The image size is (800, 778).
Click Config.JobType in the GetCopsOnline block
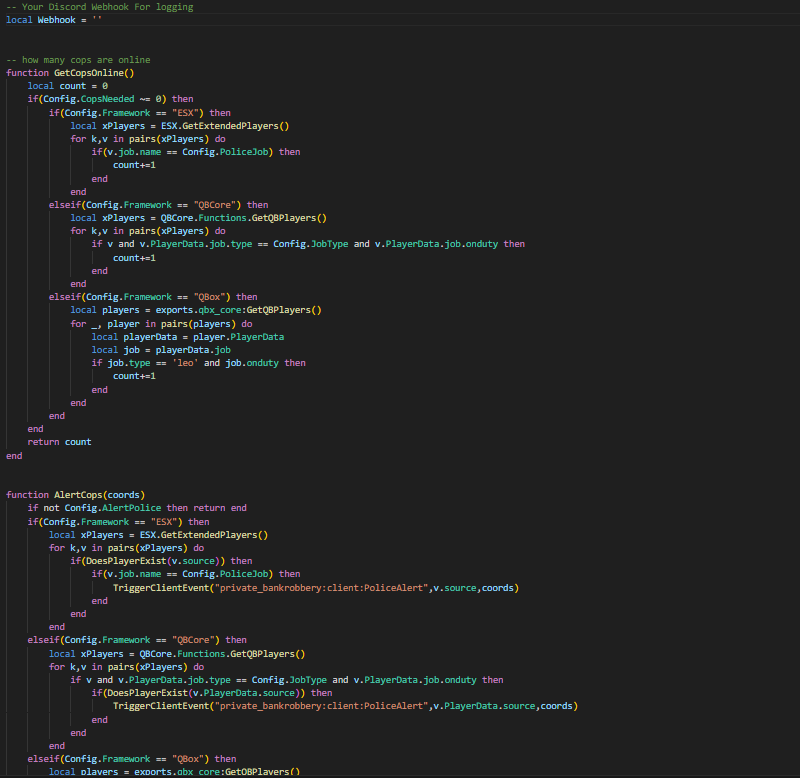[x=311, y=244]
